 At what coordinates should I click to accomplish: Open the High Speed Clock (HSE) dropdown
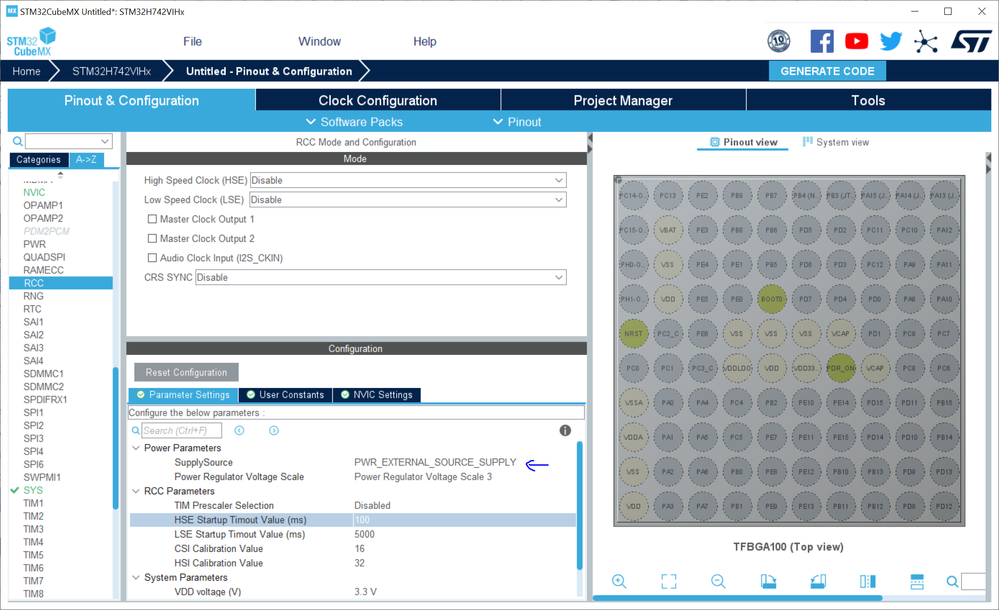[x=408, y=180]
